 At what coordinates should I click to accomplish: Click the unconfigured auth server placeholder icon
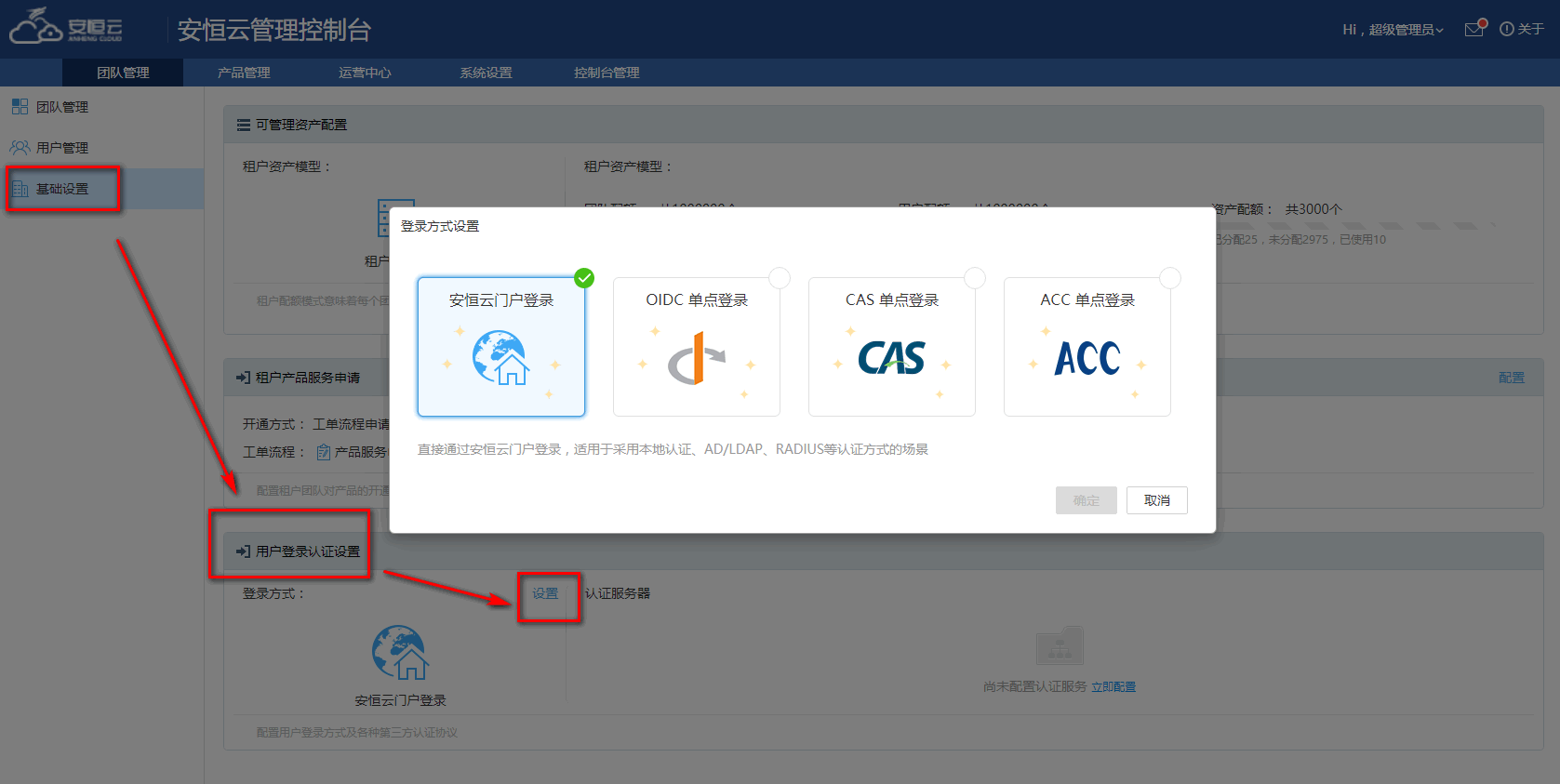tap(1060, 646)
